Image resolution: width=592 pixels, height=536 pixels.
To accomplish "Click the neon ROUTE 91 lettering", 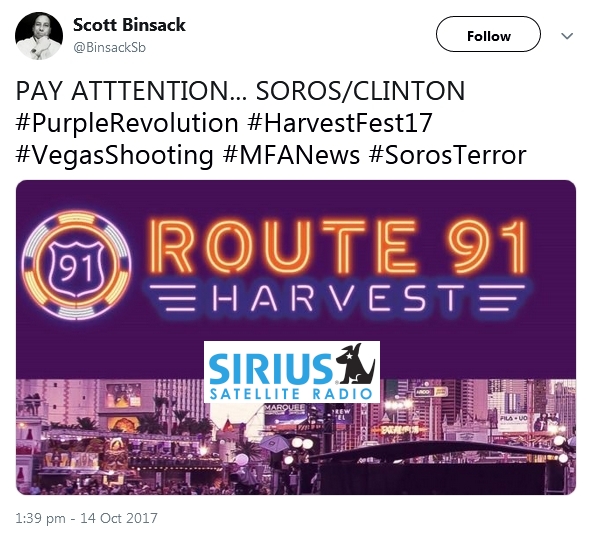I will (339, 246).
